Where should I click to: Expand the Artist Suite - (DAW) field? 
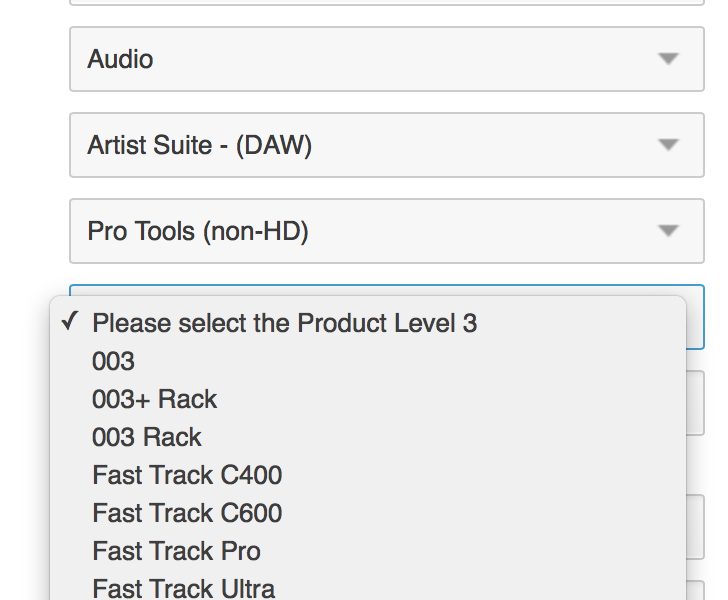tap(200, 145)
